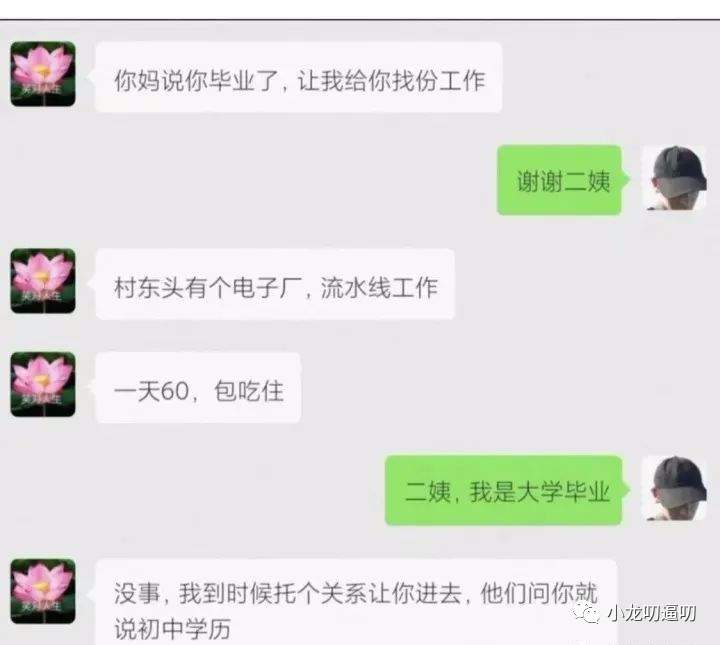Select the 一天60，包吃住 bubble
The height and width of the screenshot is (645, 720).
[x=198, y=388]
